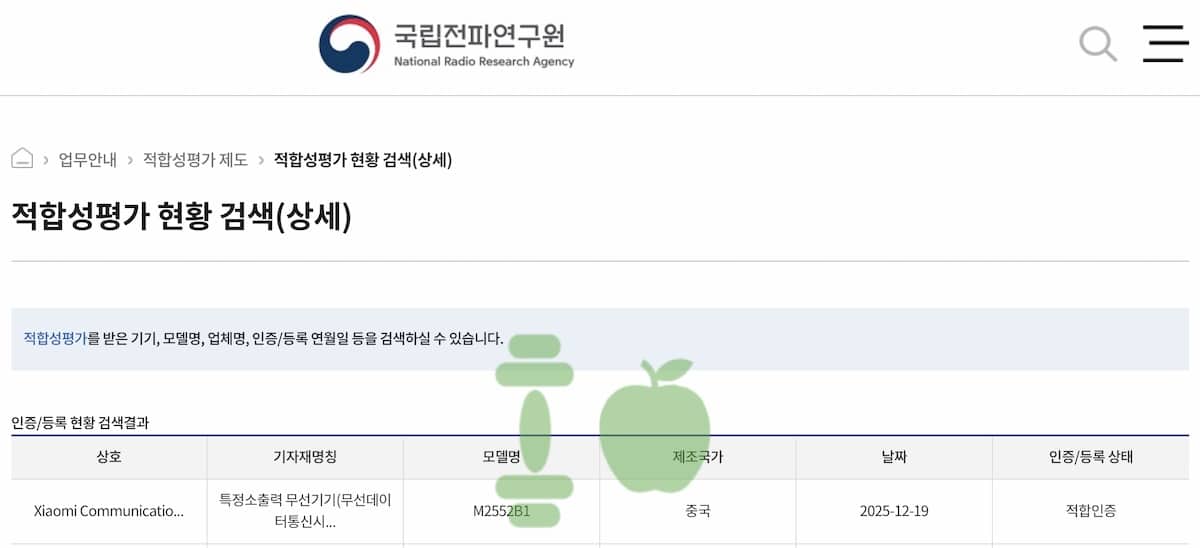The image size is (1200, 548).
Task: Click the 인증/등록 상태 column header
Action: [1090, 457]
